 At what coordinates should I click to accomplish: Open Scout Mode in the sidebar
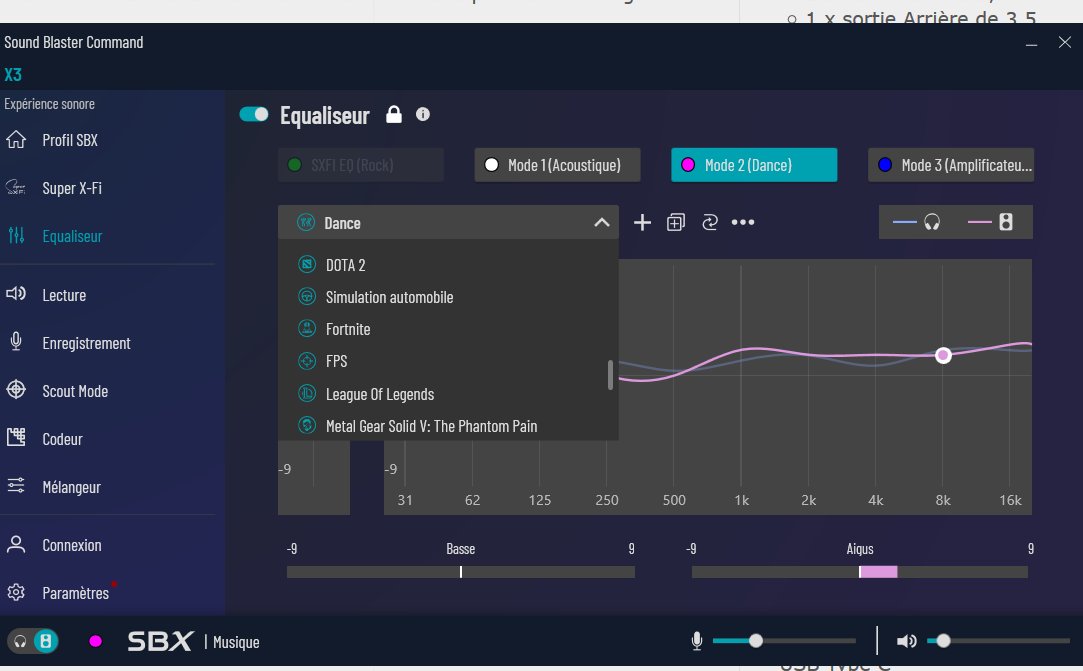(x=74, y=391)
